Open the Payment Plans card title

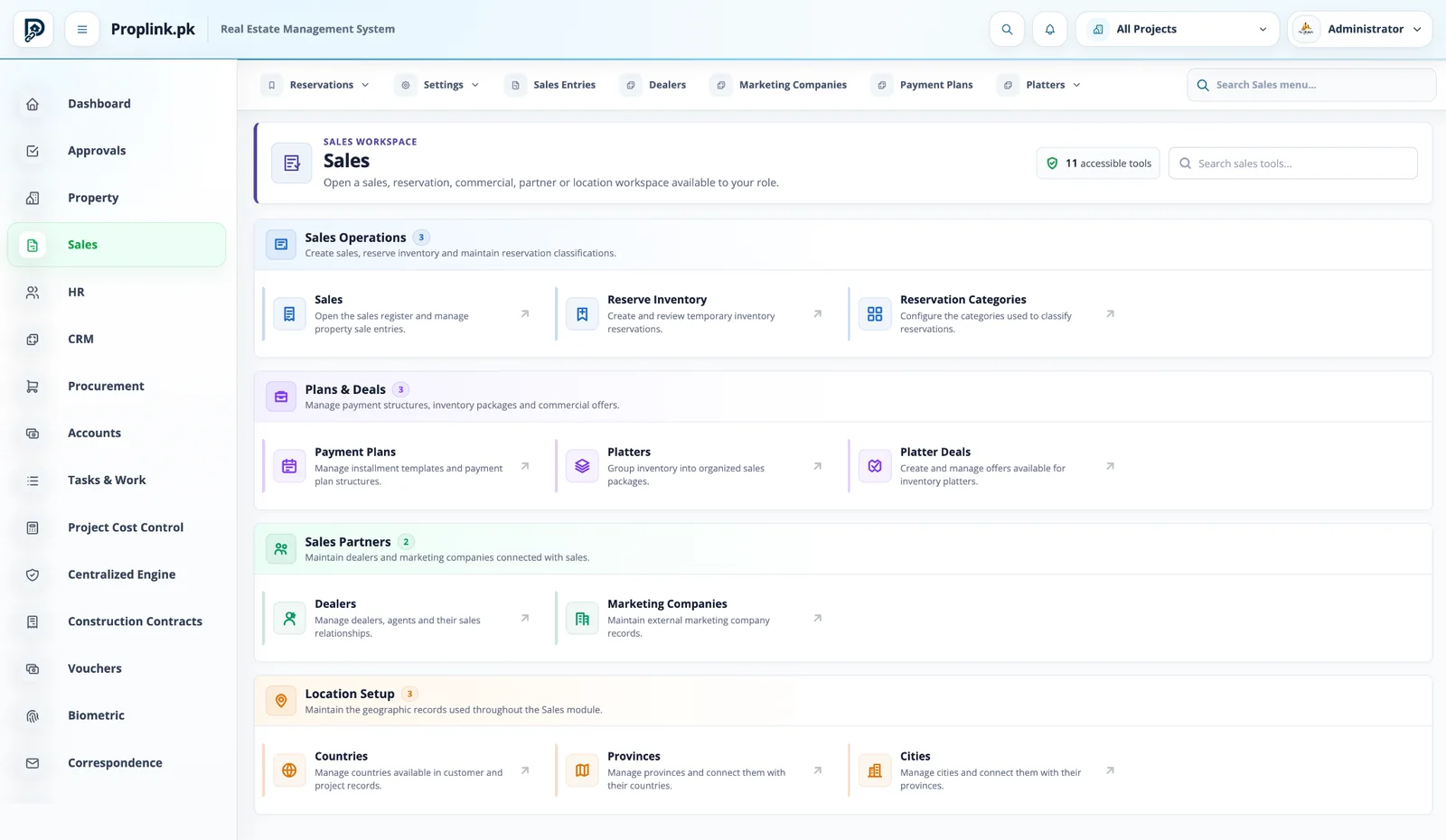(355, 452)
